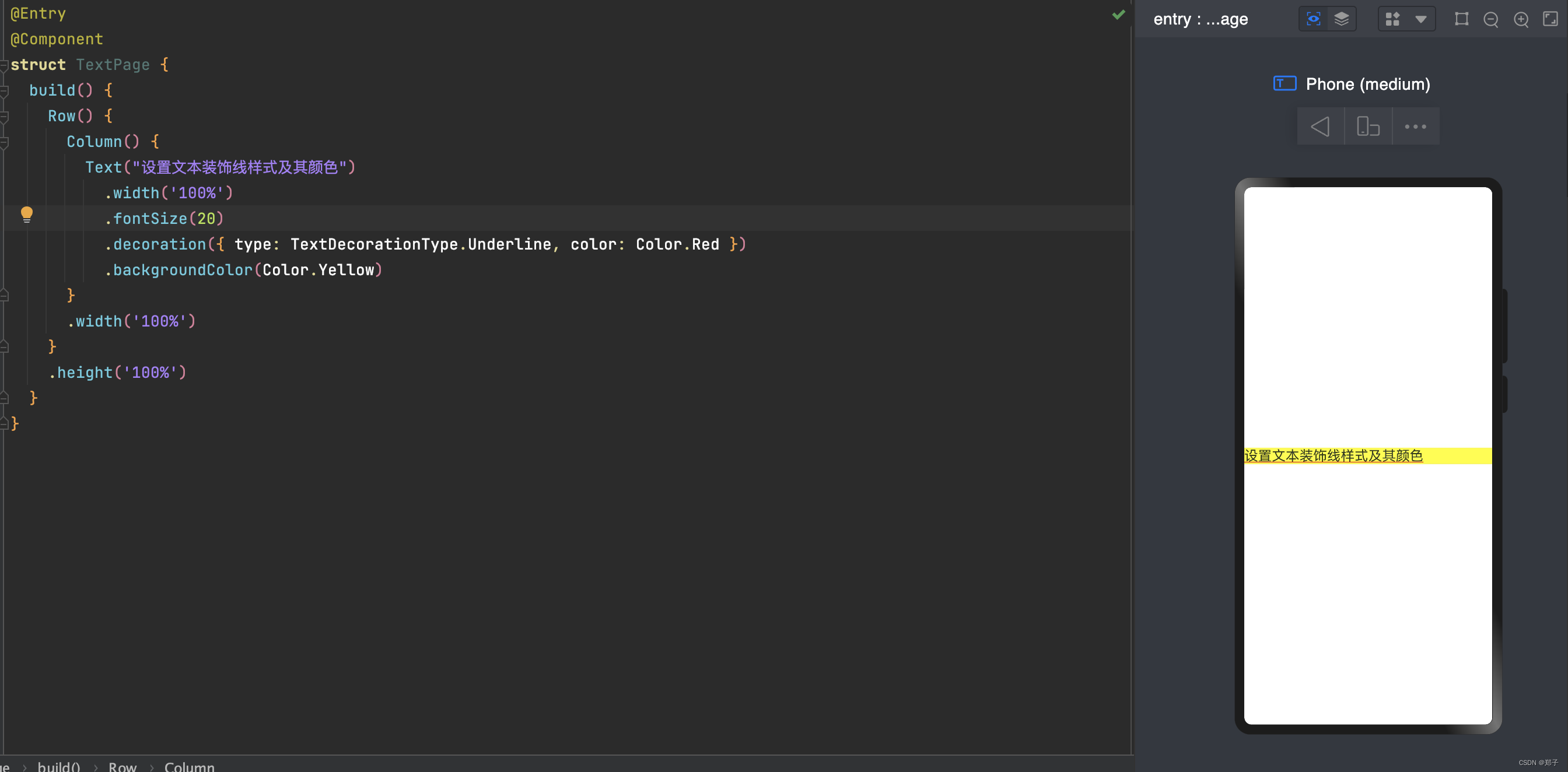Click the lightbulb quick-fix icon

point(27,214)
